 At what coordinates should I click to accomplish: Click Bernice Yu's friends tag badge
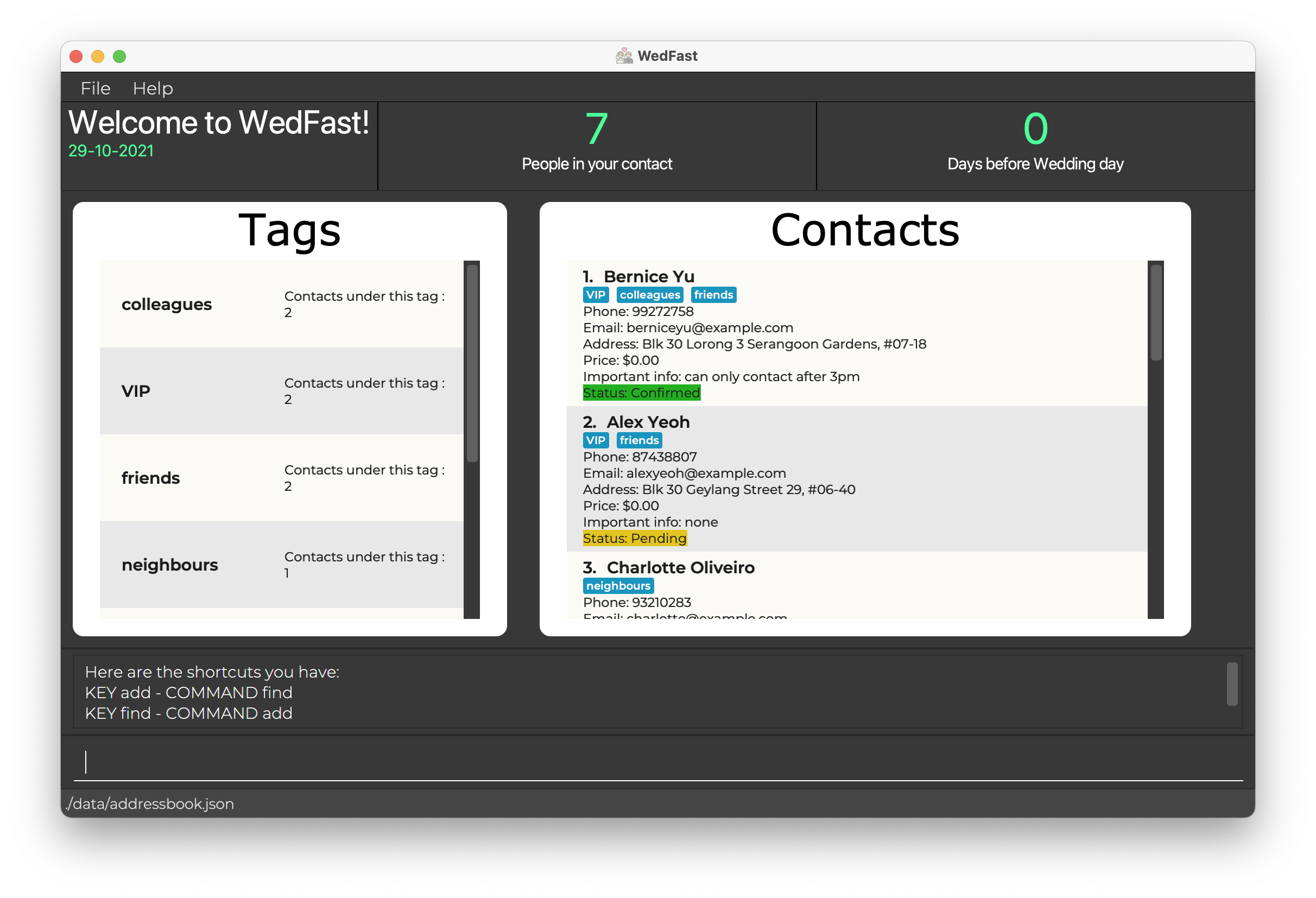tap(713, 294)
